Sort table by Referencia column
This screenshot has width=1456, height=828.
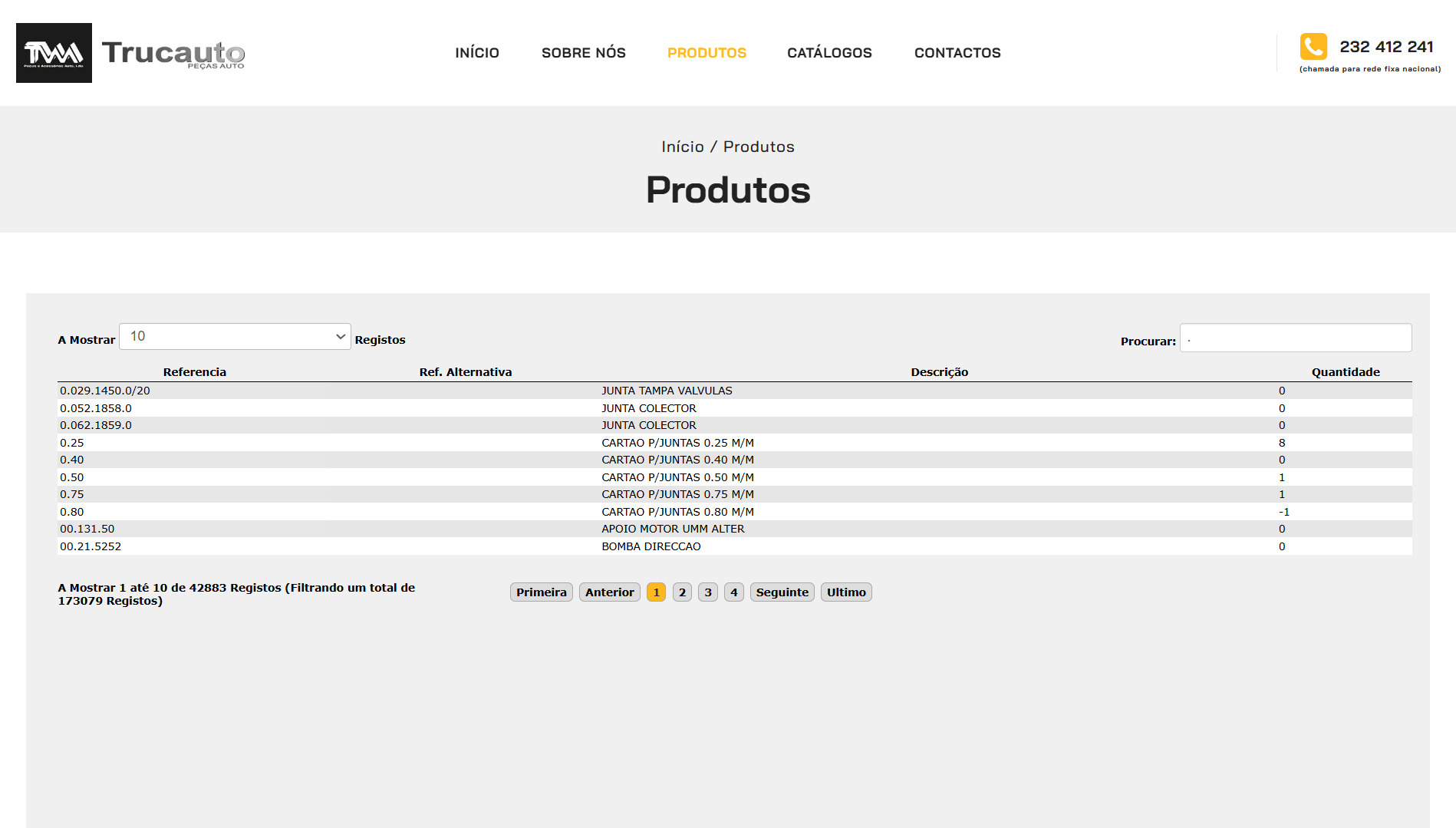(x=194, y=372)
